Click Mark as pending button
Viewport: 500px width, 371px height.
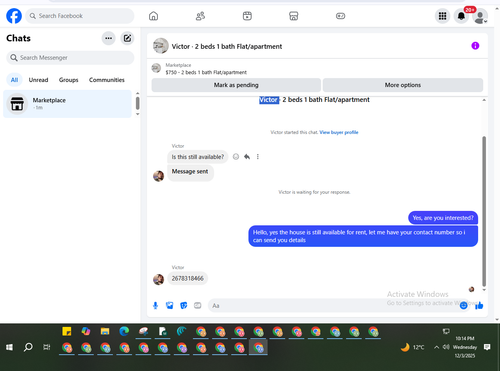coord(236,85)
